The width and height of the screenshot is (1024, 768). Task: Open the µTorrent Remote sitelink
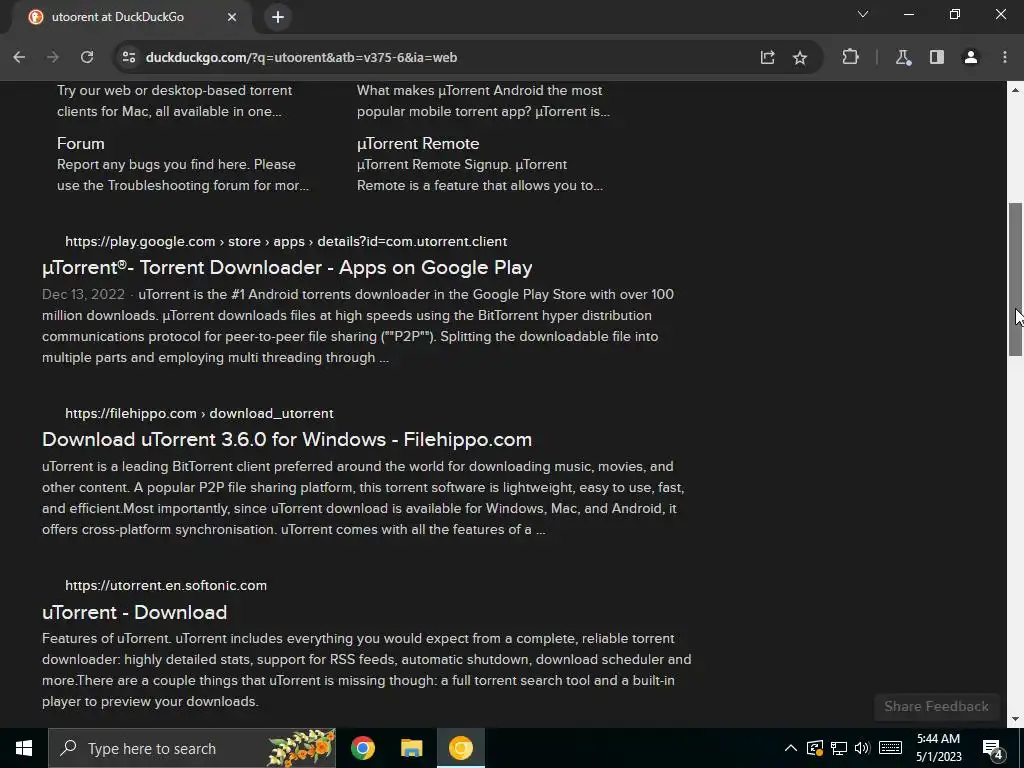[418, 144]
